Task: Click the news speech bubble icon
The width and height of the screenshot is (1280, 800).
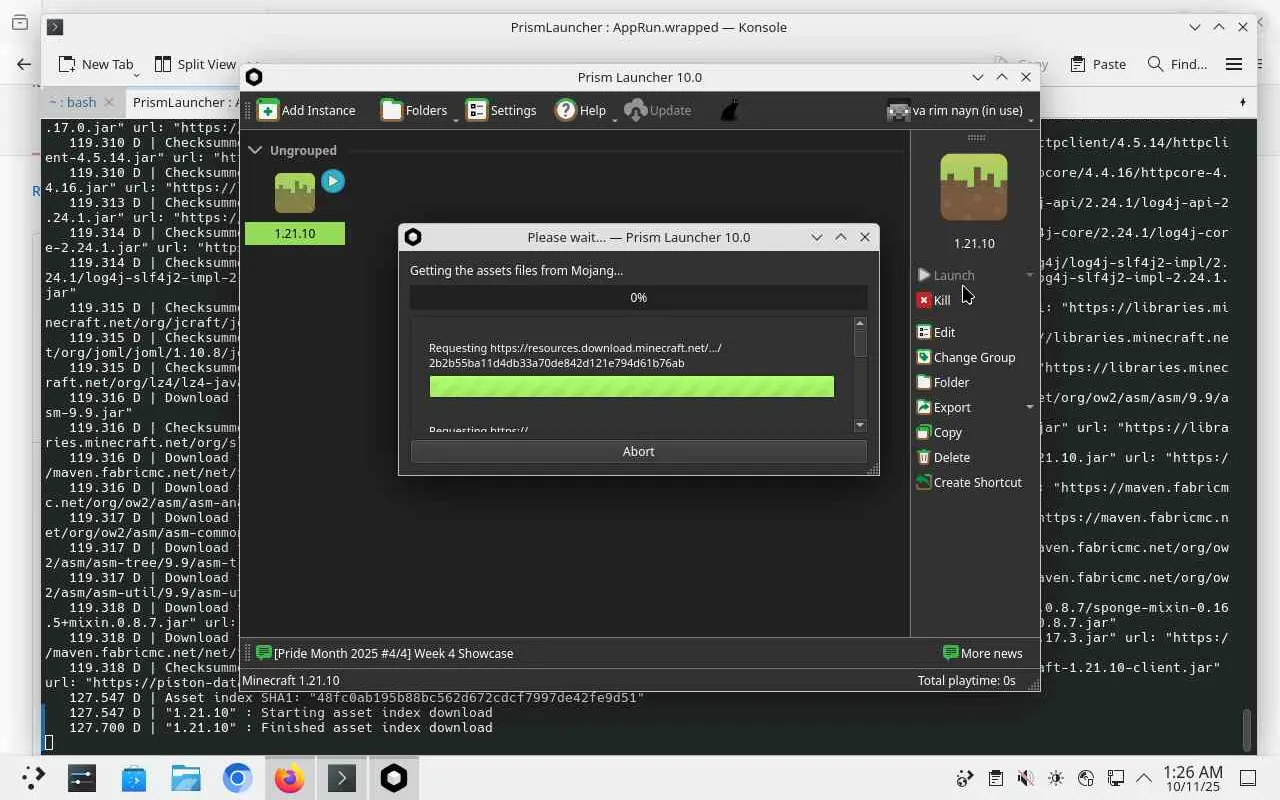Action: (264, 653)
